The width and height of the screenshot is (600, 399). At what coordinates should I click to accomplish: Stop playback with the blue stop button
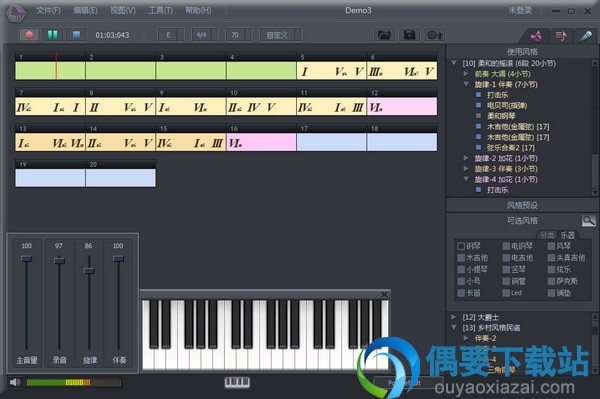76,35
